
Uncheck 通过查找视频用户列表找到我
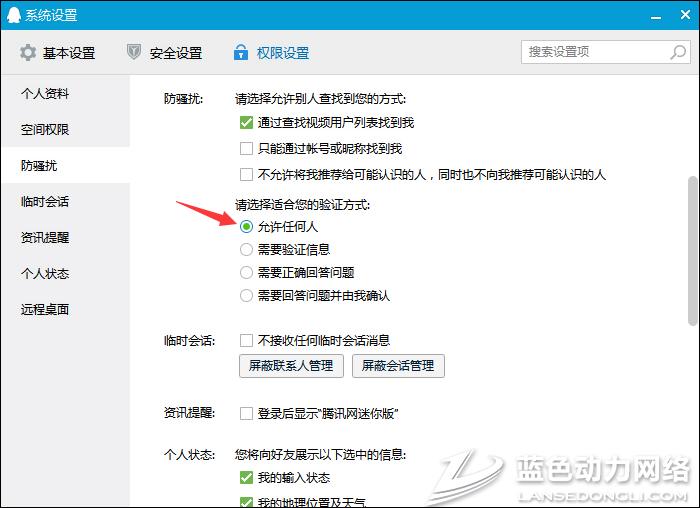(x=246, y=123)
